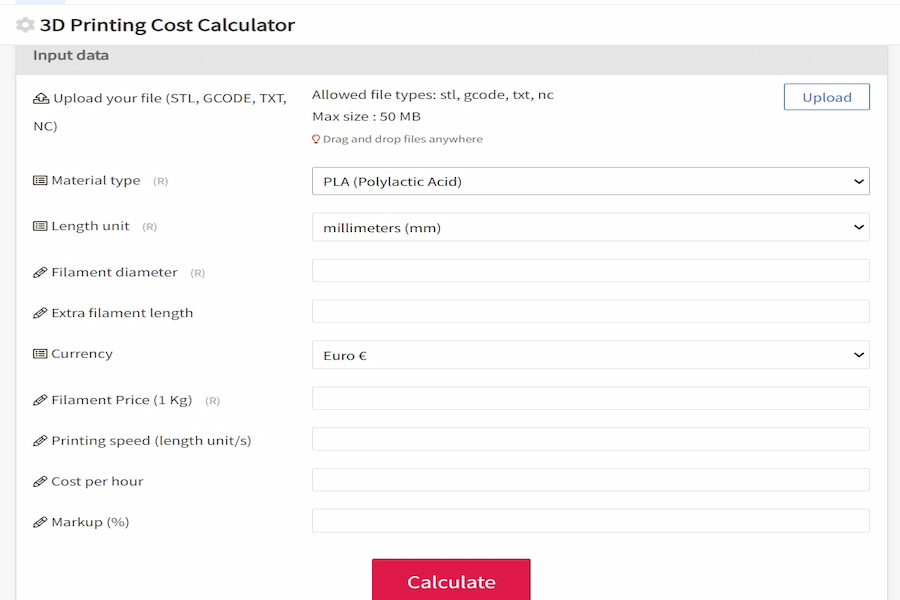900x600 pixels.
Task: Click the pencil icon beside Extra filament length
Action: 40,313
